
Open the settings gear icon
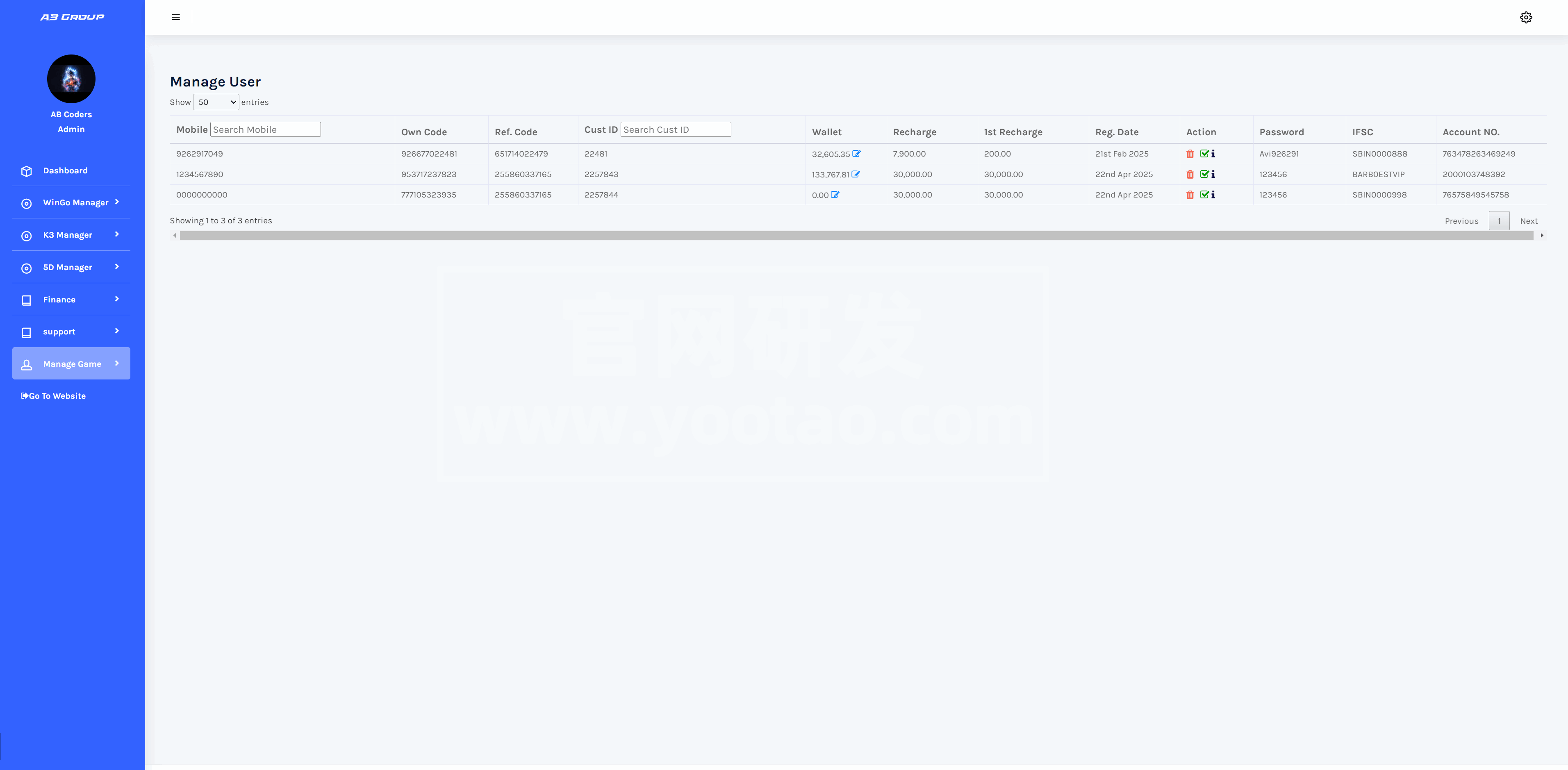(1525, 17)
